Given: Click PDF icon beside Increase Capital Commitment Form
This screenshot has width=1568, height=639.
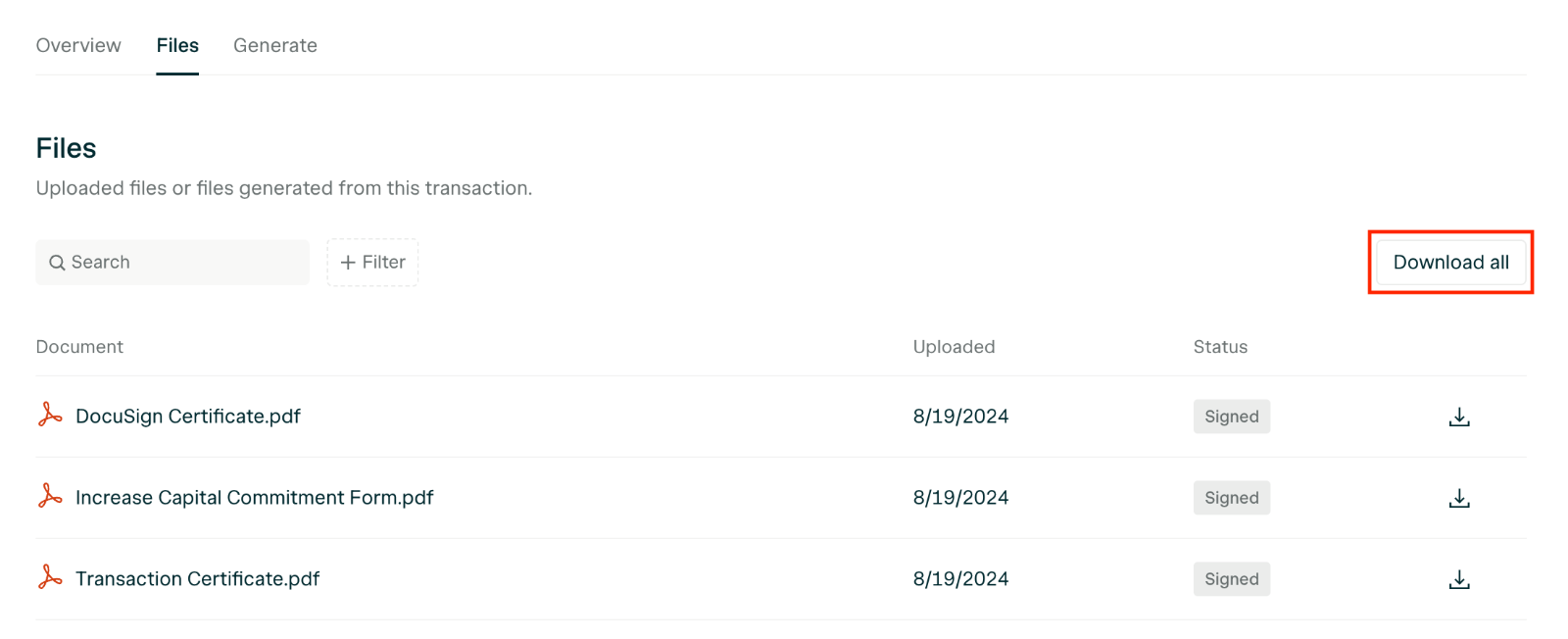Looking at the screenshot, I should [50, 497].
